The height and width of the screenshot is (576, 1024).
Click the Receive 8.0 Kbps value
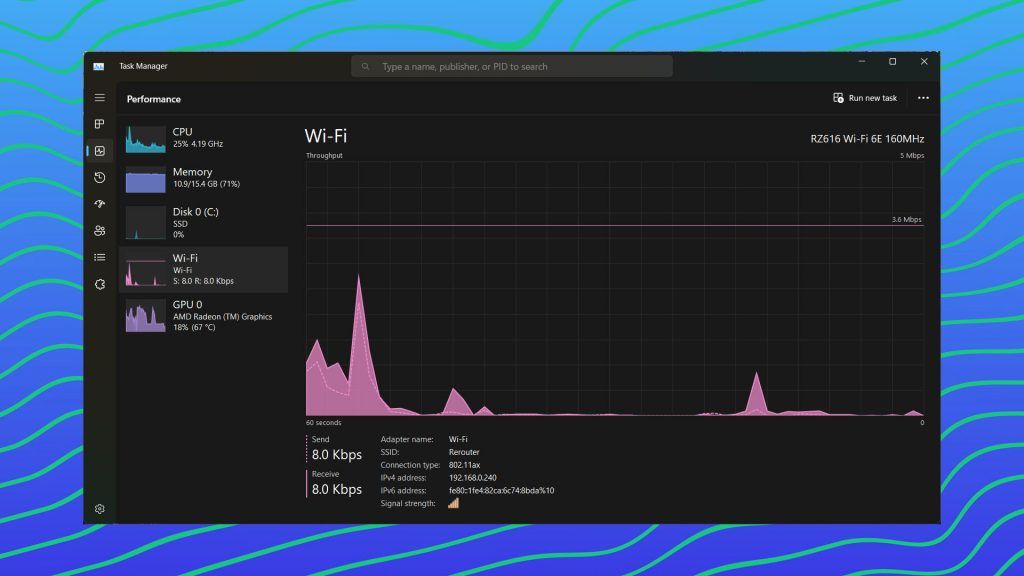(x=336, y=489)
